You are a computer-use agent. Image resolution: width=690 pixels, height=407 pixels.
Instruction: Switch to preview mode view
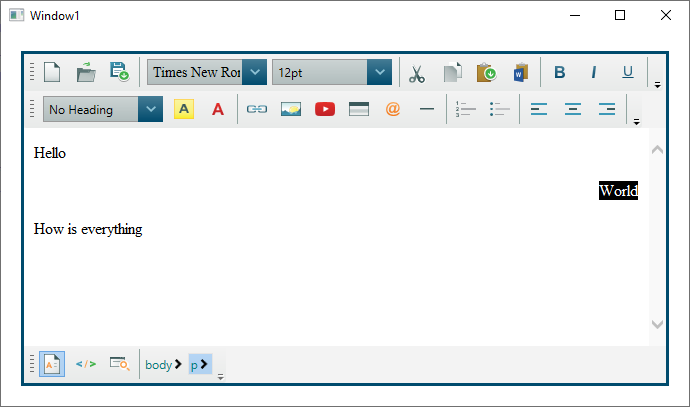[x=119, y=364]
